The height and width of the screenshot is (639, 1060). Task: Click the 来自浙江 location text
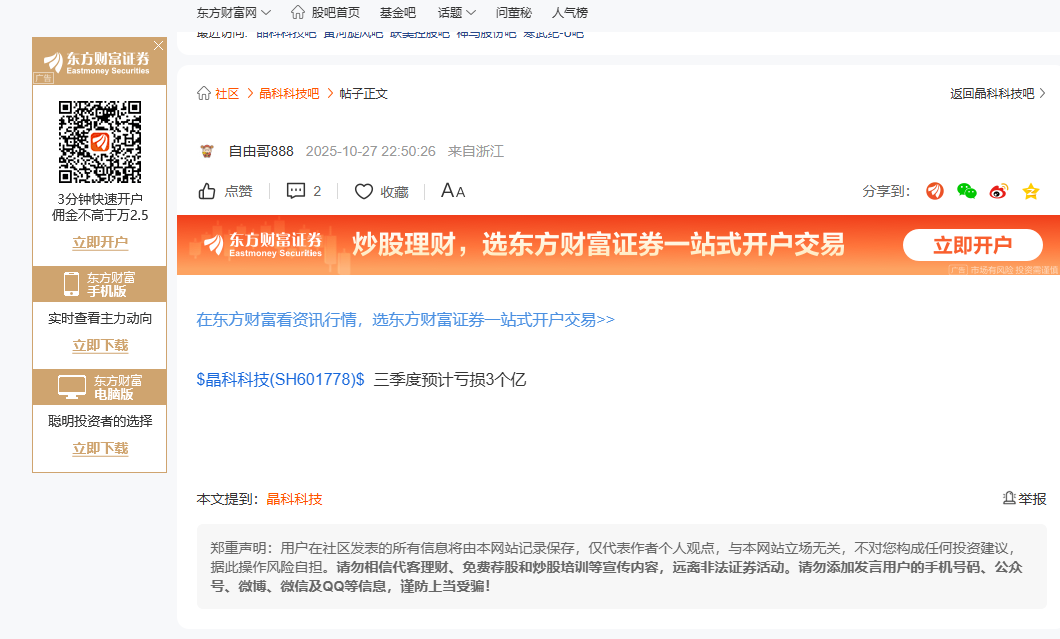[476, 151]
